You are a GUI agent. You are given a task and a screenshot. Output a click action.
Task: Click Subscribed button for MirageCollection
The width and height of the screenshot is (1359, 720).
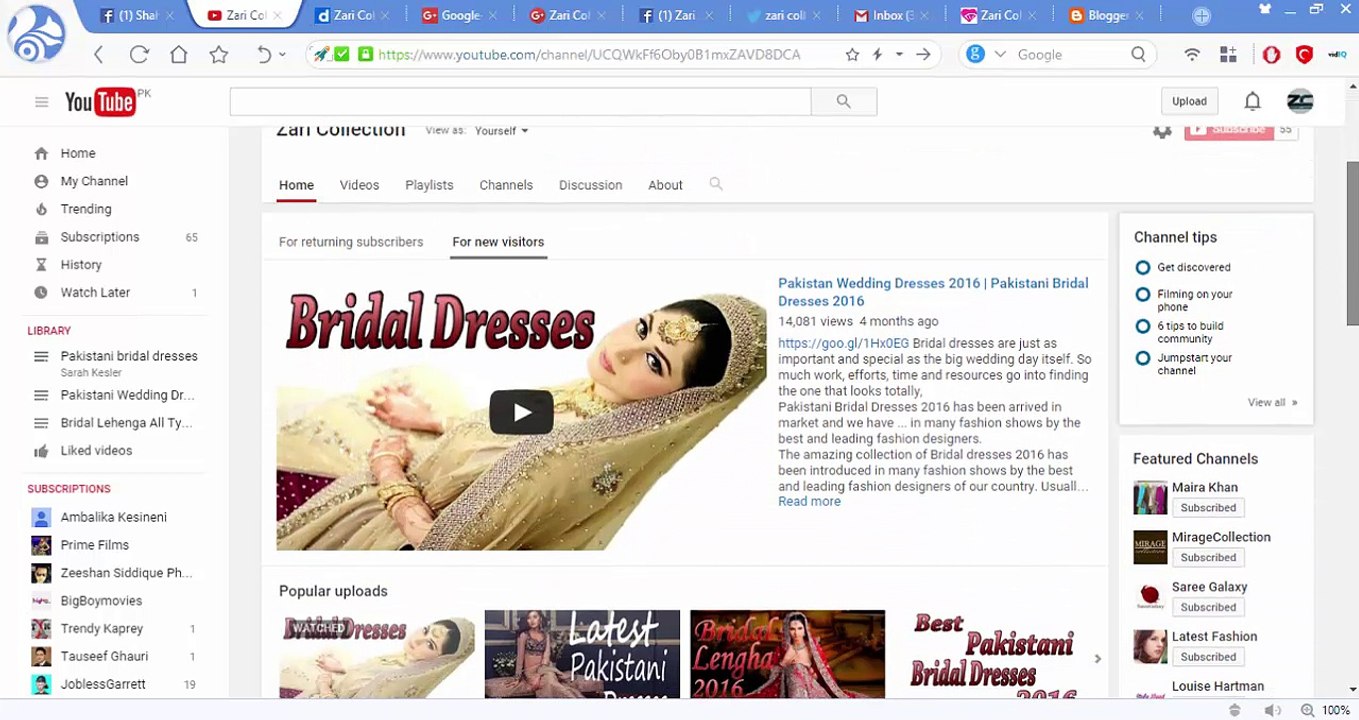pyautogui.click(x=1208, y=558)
